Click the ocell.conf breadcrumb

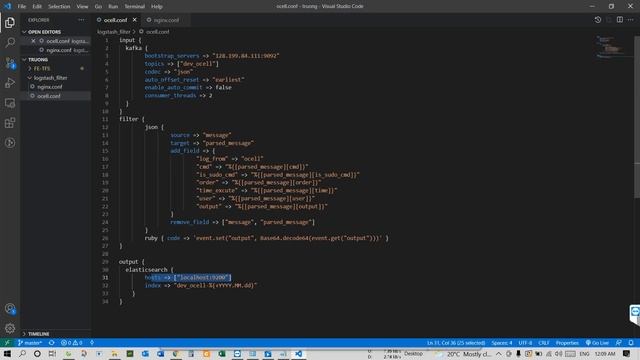158,31
